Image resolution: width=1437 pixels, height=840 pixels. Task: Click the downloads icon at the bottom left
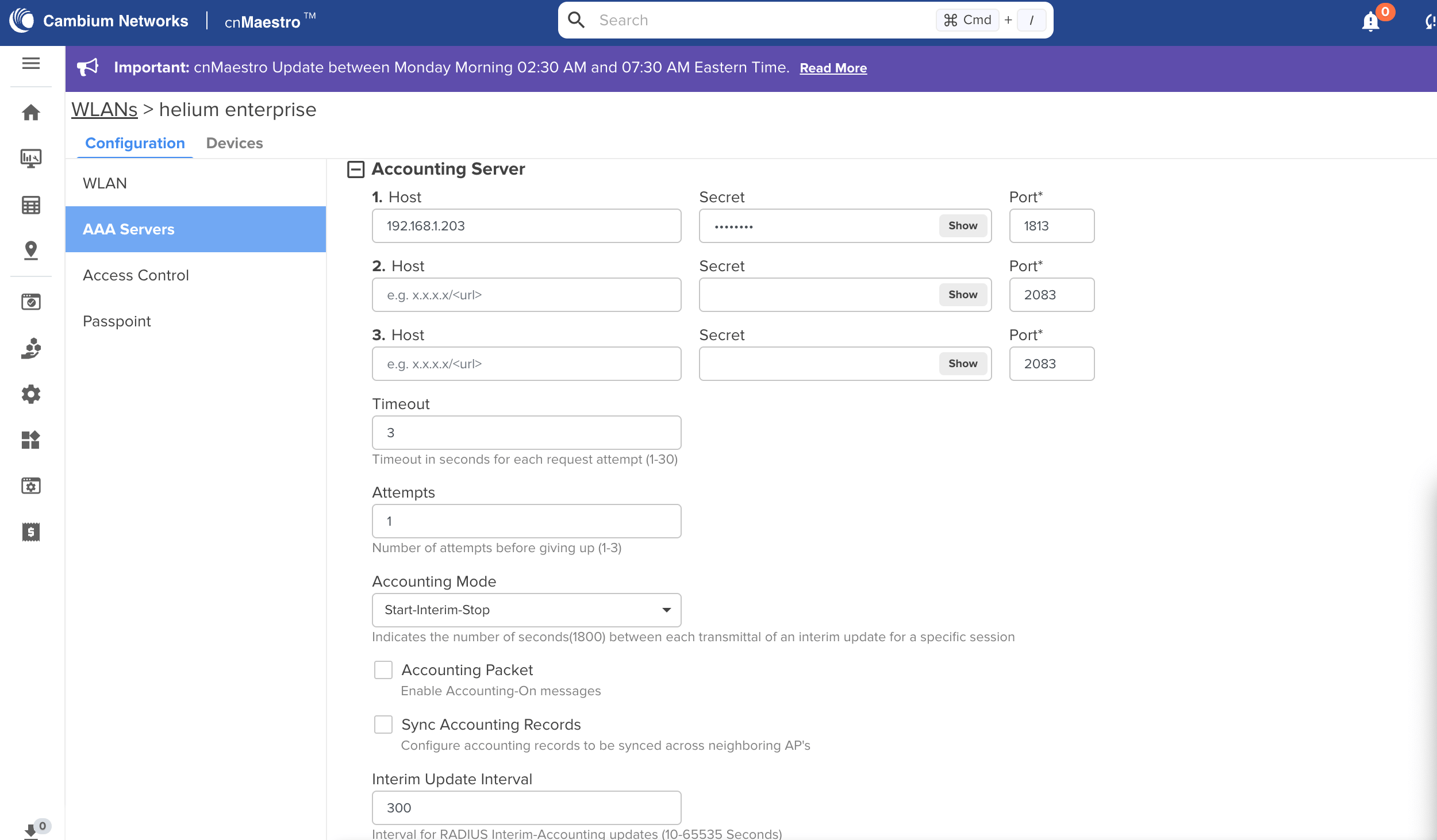point(31,831)
